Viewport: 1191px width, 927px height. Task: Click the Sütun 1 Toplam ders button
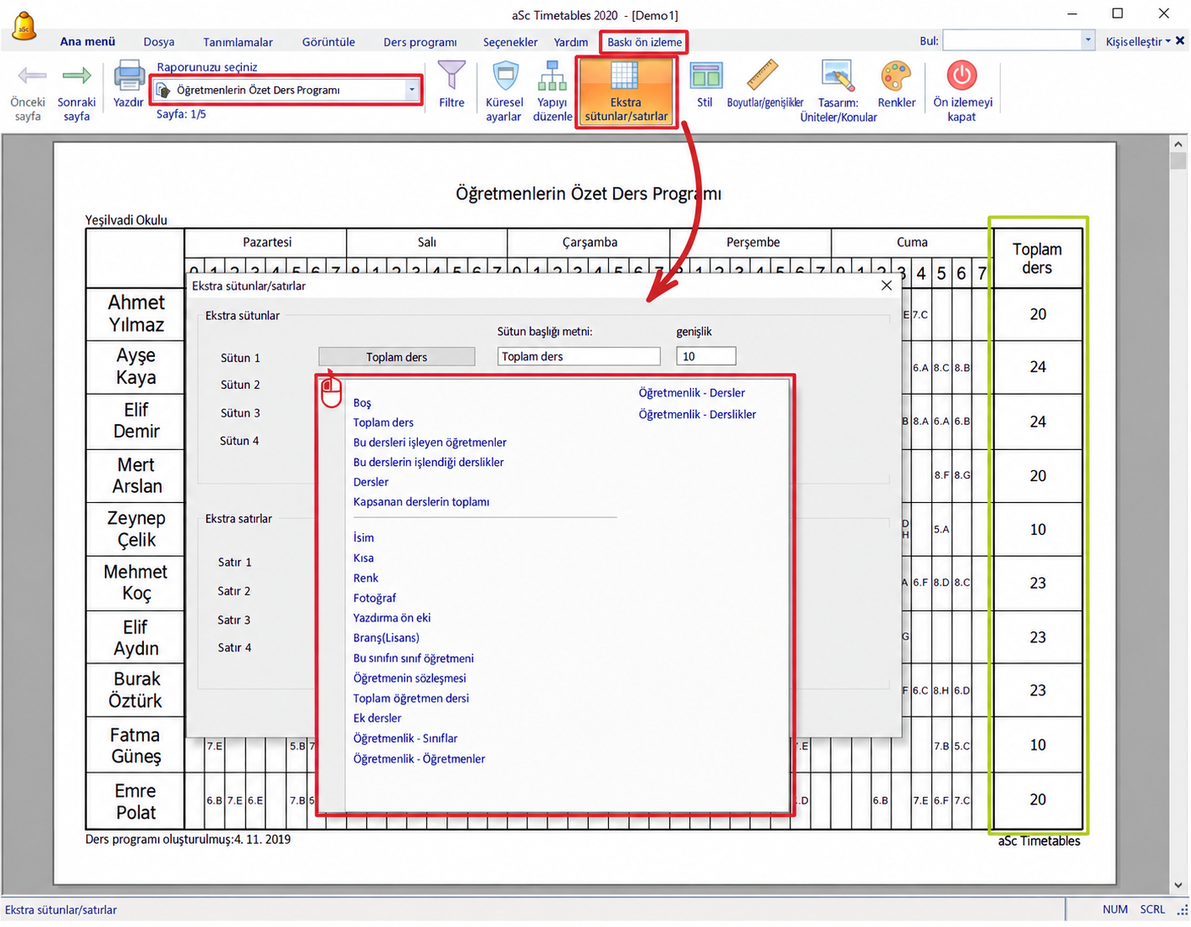tap(396, 356)
